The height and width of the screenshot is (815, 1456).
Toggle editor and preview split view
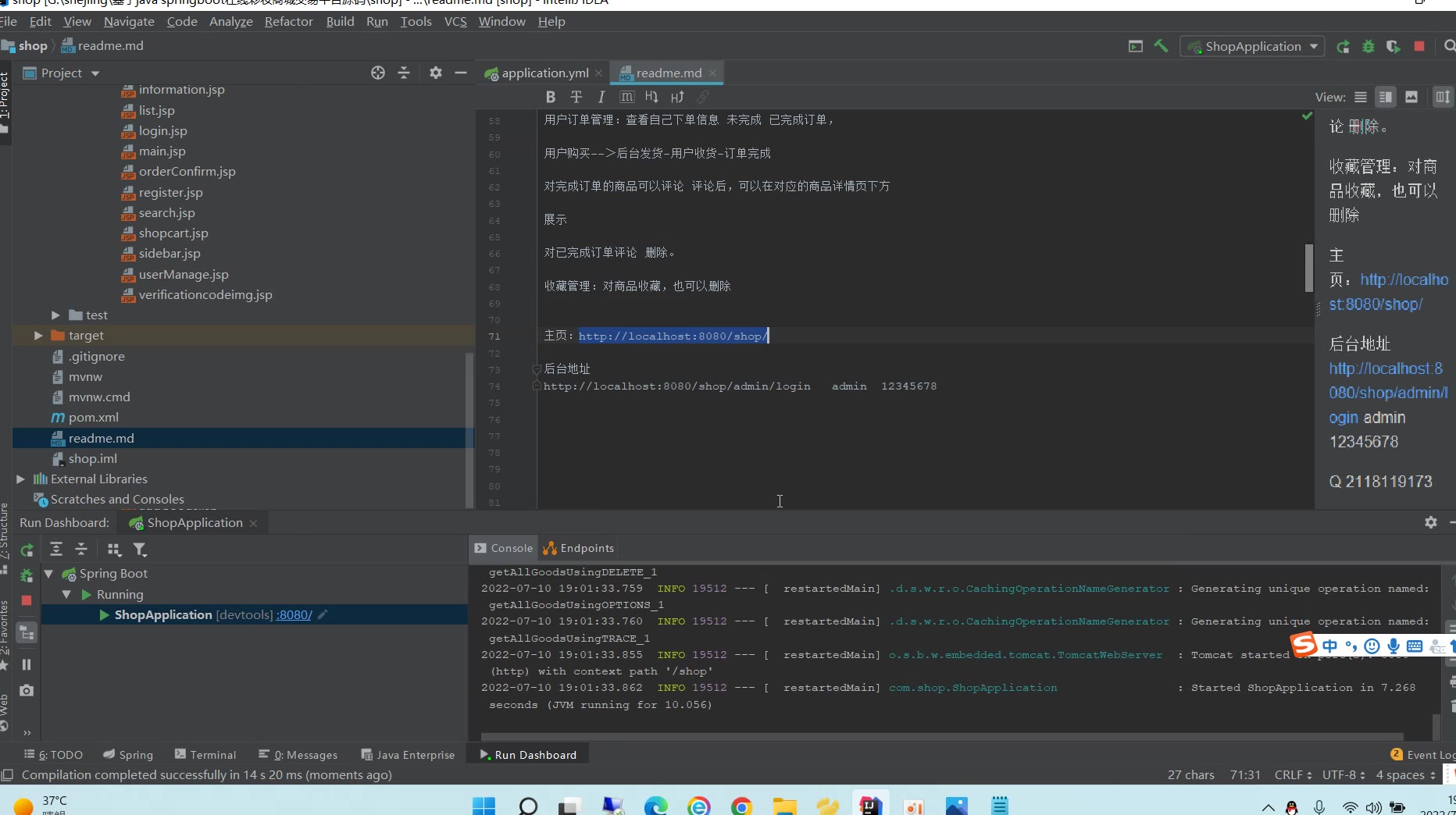[1385, 97]
